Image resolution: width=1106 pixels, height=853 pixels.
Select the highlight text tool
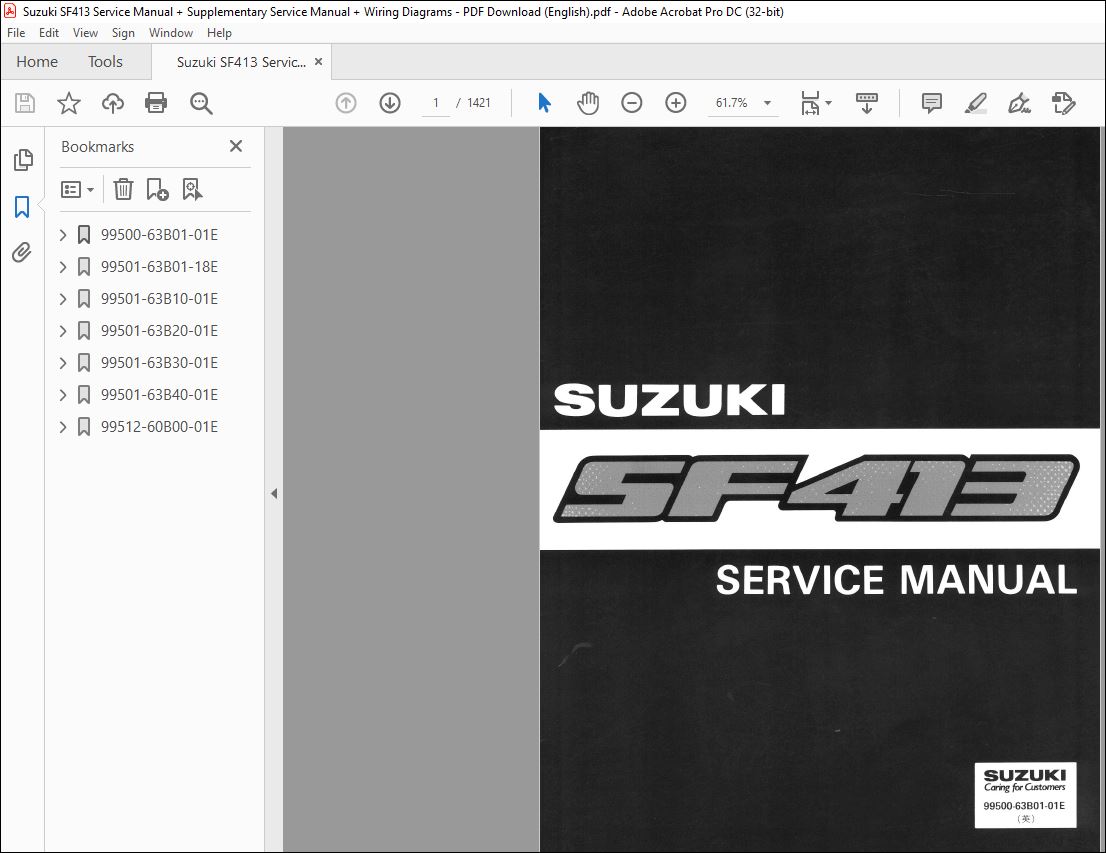(976, 103)
